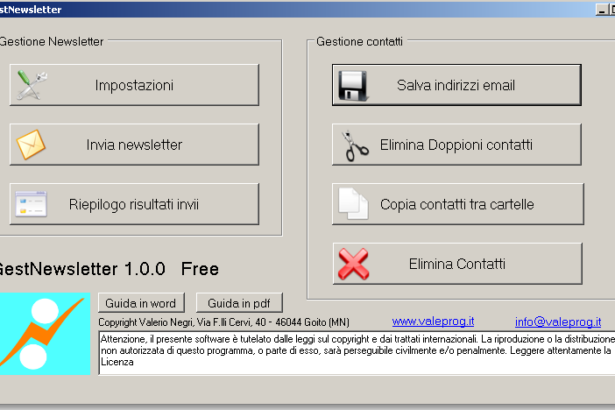This screenshot has height=410, width=615.
Task: Click the Riepilogo risultati window icon
Action: (x=31, y=204)
